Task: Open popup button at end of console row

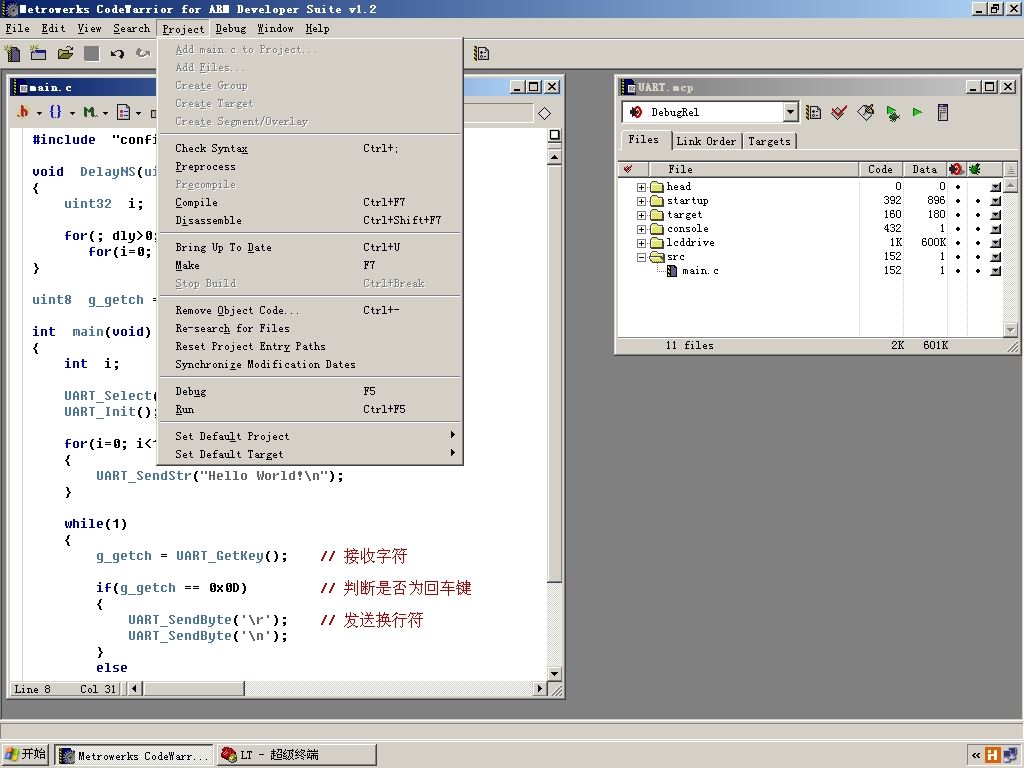Action: point(995,229)
